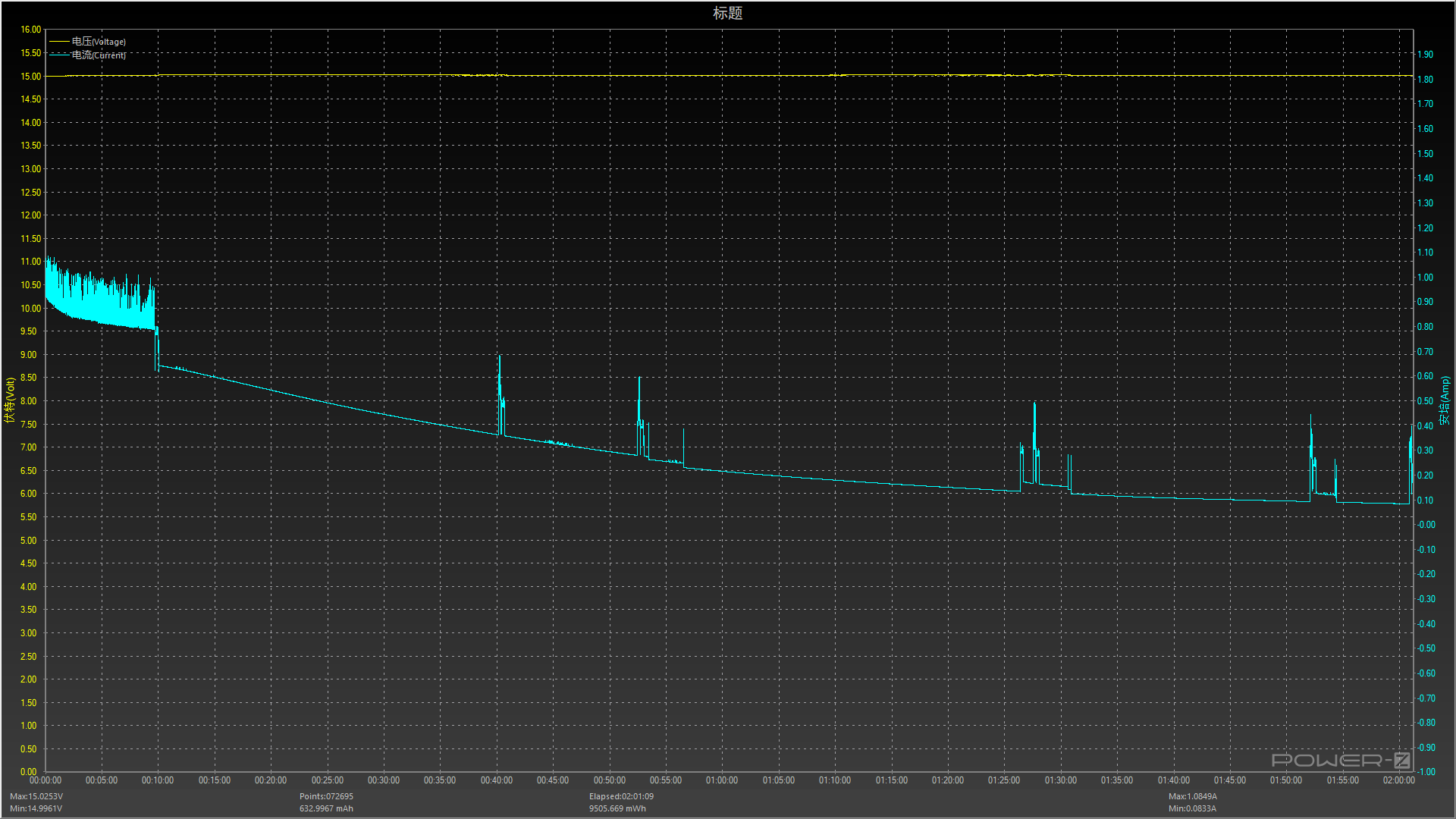Click the 1.80 amp axis tick label
This screenshot has height=819, width=1456.
1426,80
